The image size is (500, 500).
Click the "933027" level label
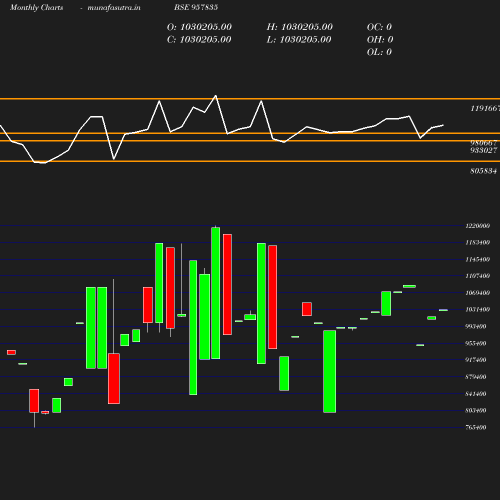coord(484,151)
